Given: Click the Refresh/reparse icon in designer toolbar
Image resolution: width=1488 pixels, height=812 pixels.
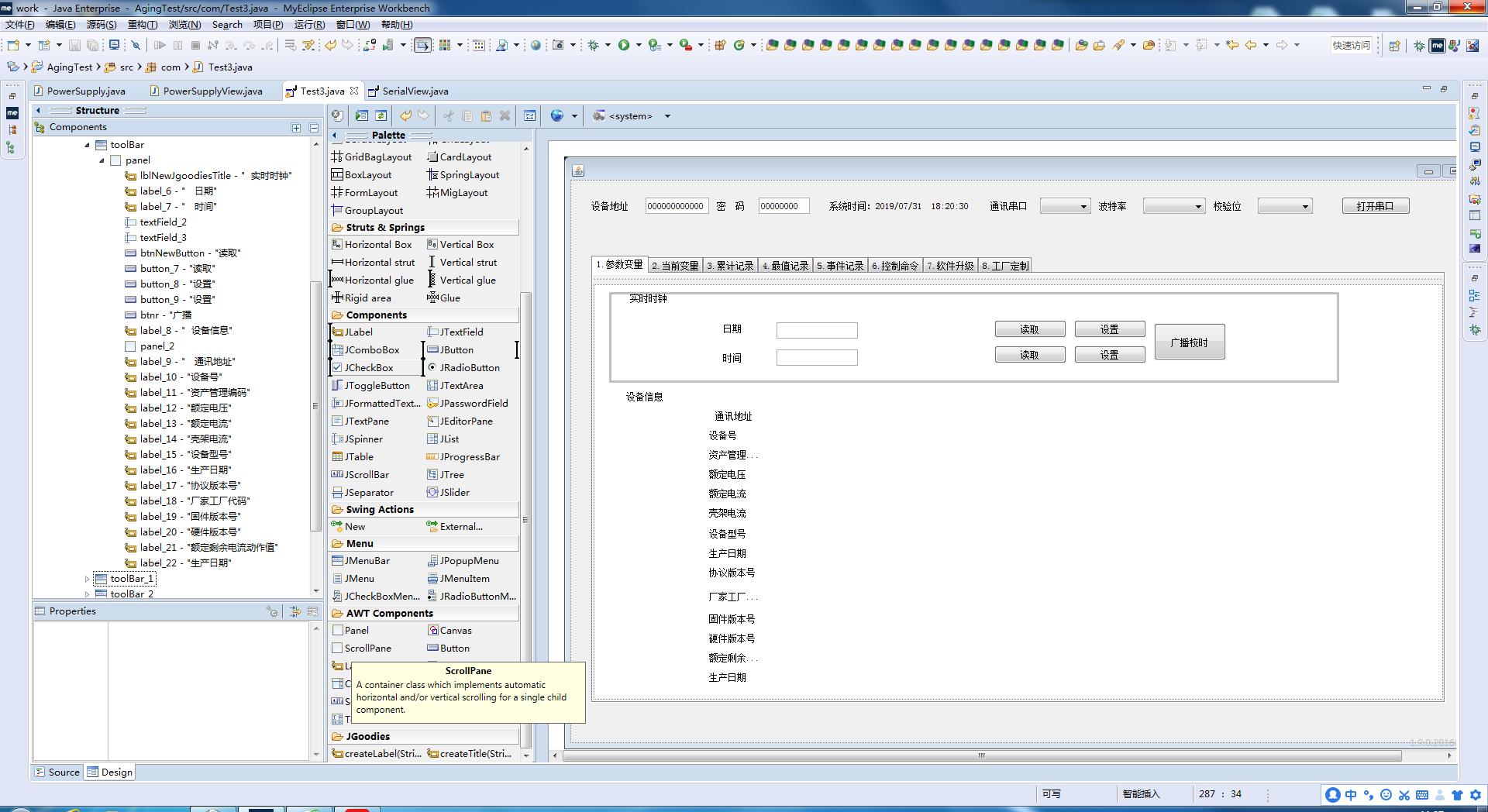Looking at the screenshot, I should 381,115.
